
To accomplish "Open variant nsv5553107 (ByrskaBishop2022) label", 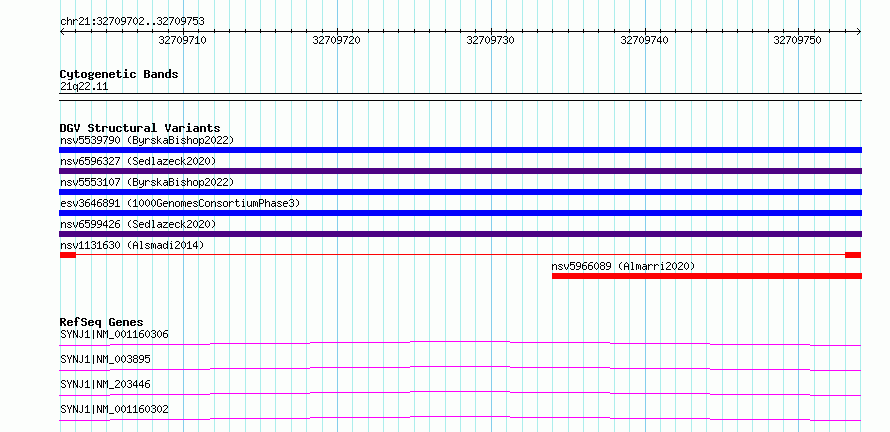I will (147, 182).
